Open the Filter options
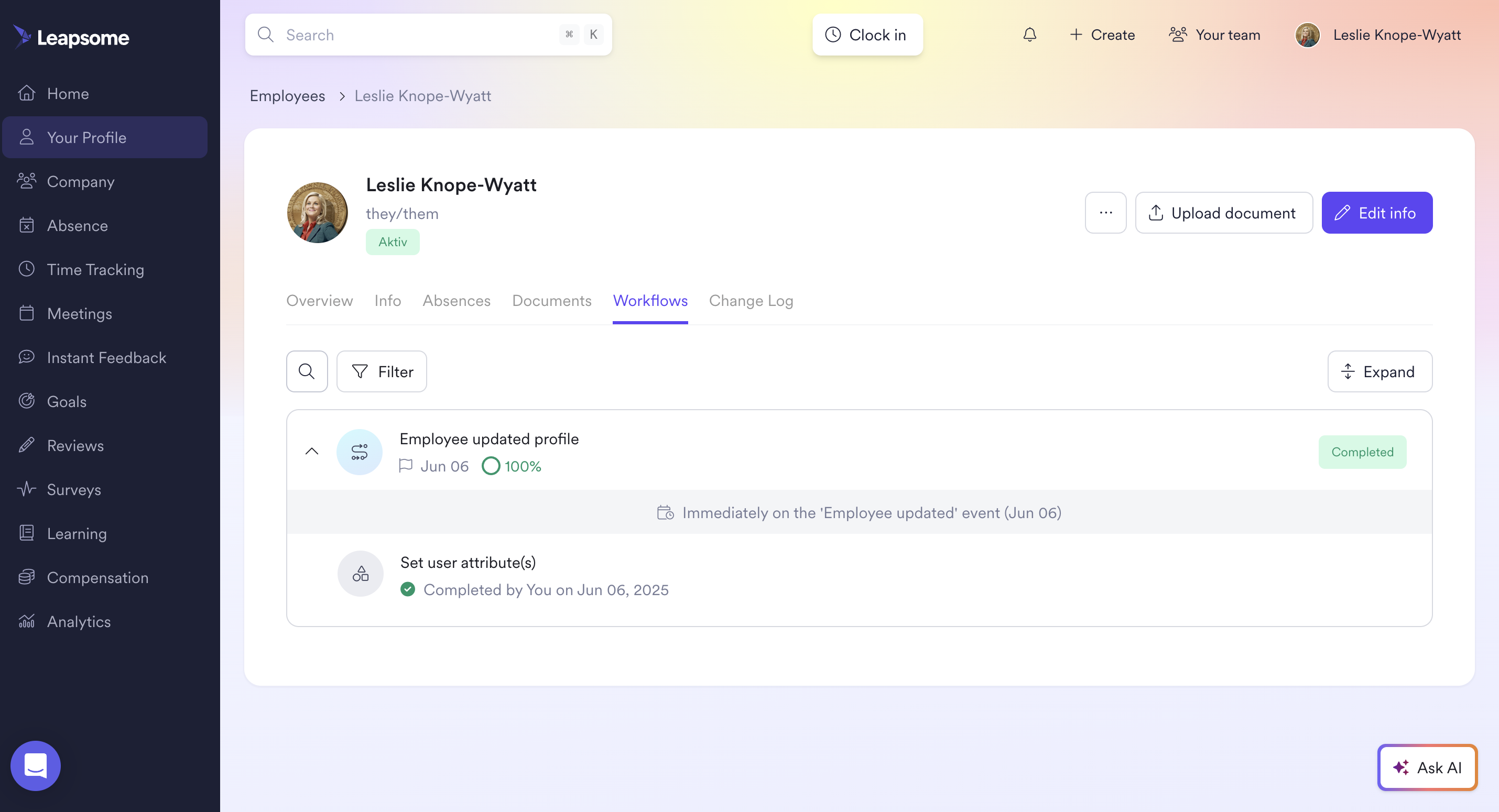 pyautogui.click(x=382, y=371)
